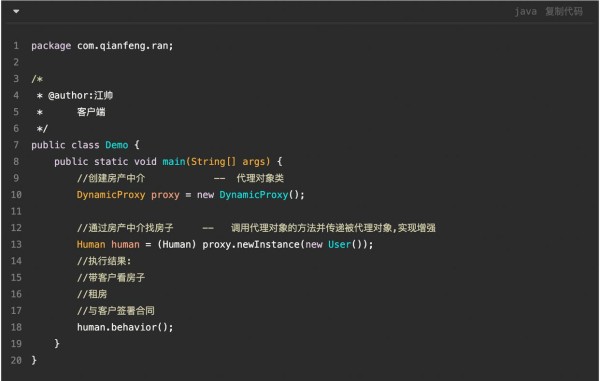Image resolution: width=600 pixels, height=381 pixels.
Task: Click the comment //与客户签署合同
Action: point(116,310)
